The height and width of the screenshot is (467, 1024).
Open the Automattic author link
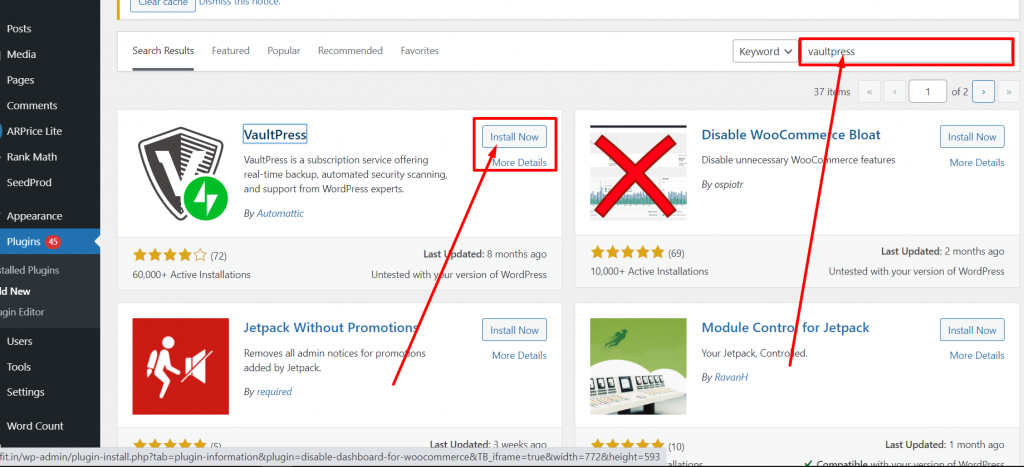tap(280, 214)
